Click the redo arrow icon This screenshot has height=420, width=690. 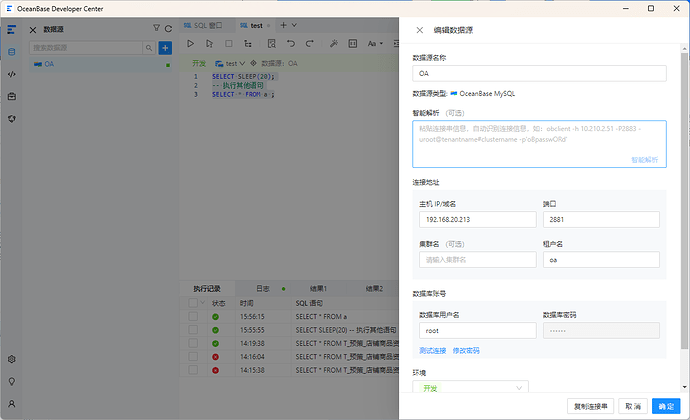310,43
